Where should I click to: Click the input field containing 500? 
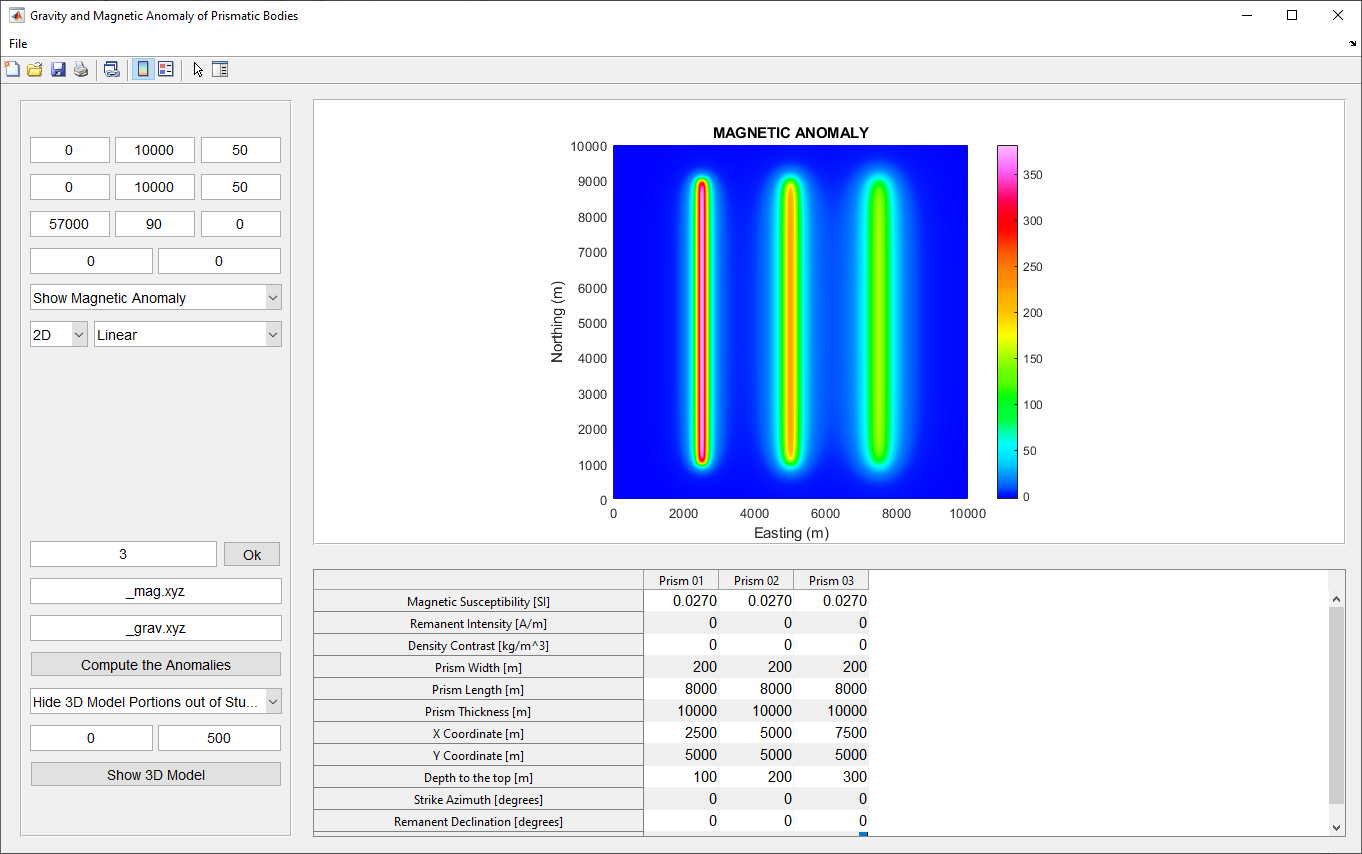219,738
